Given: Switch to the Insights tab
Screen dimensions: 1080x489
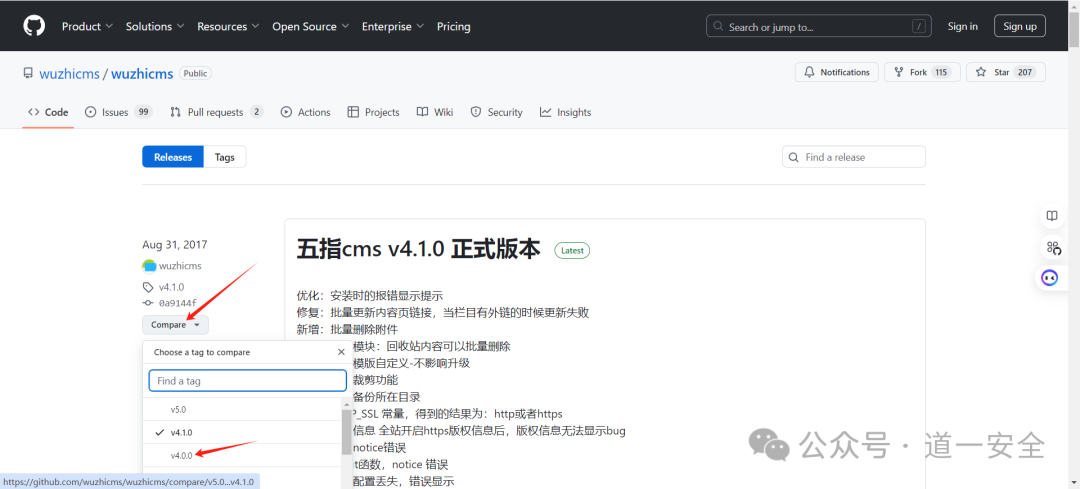Looking at the screenshot, I should pos(565,112).
